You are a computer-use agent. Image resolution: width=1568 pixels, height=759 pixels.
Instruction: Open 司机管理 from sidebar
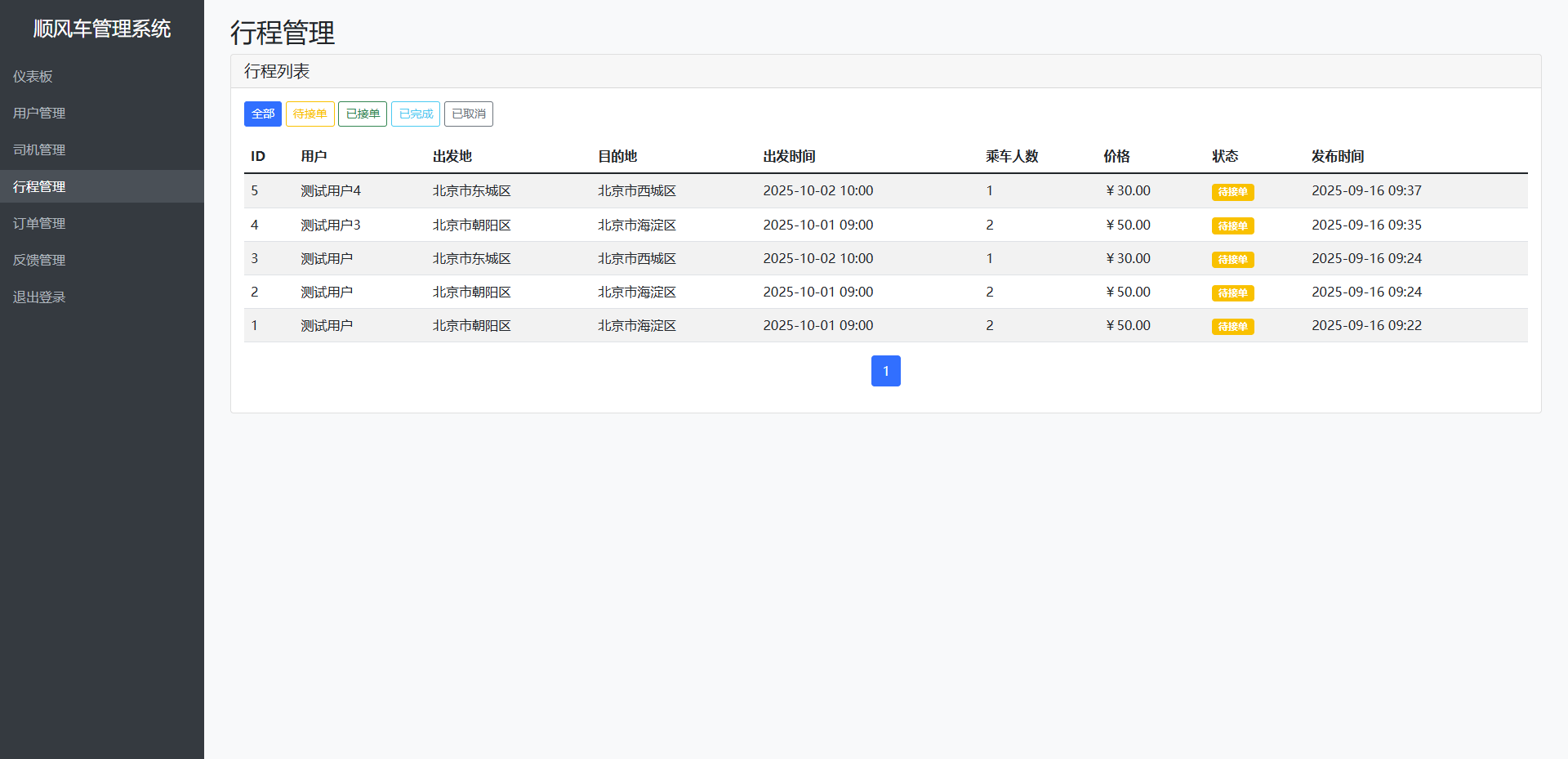point(39,150)
